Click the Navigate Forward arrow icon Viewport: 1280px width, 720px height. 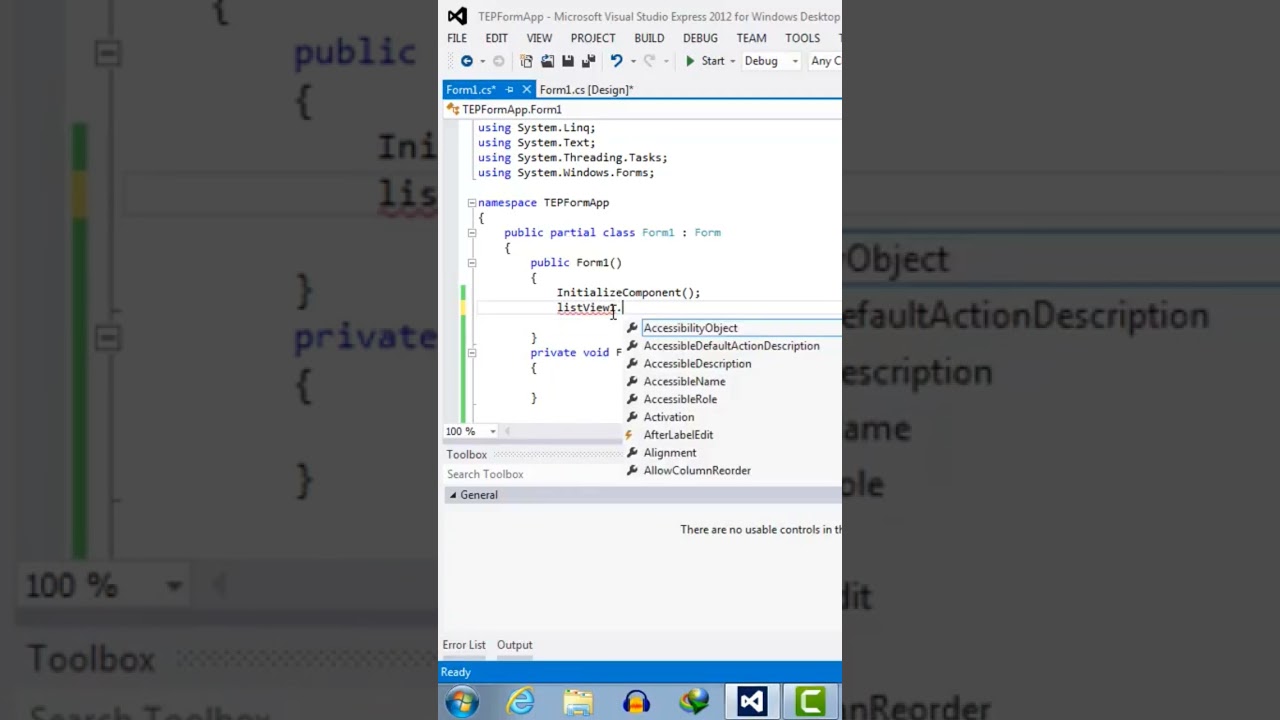pos(498,61)
